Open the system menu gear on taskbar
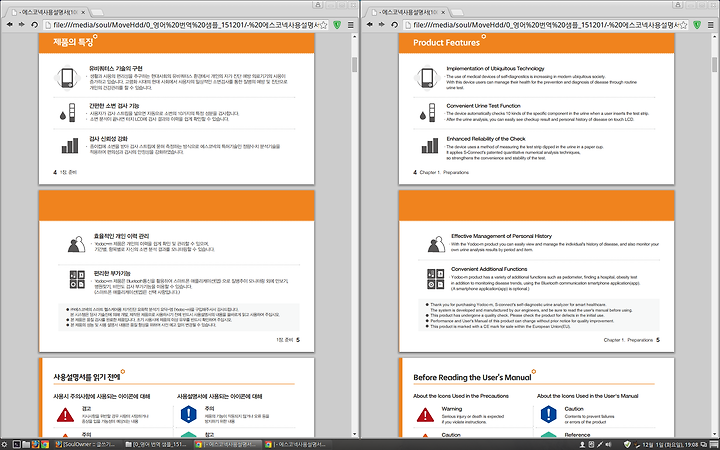 [x=4, y=444]
